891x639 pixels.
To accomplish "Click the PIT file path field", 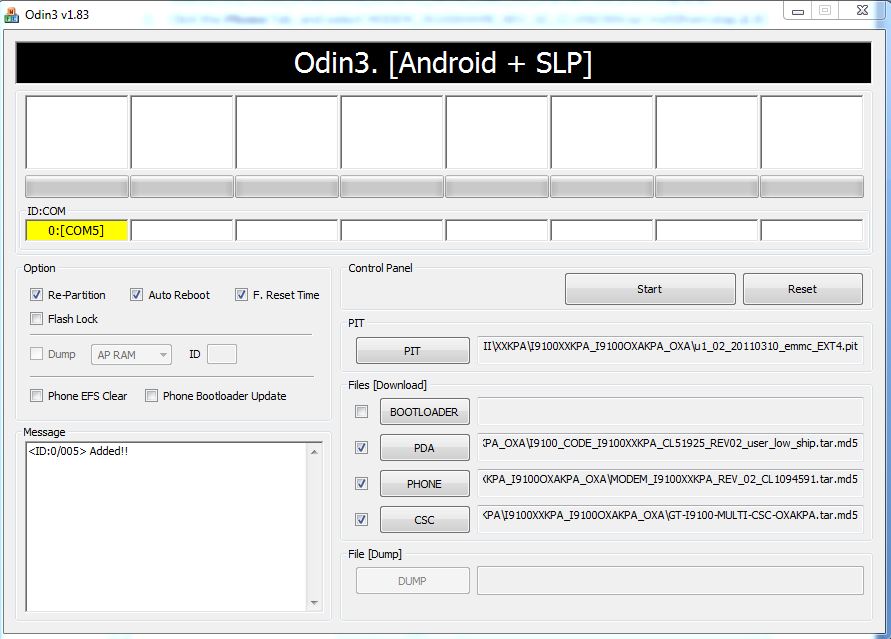I will click(x=670, y=348).
